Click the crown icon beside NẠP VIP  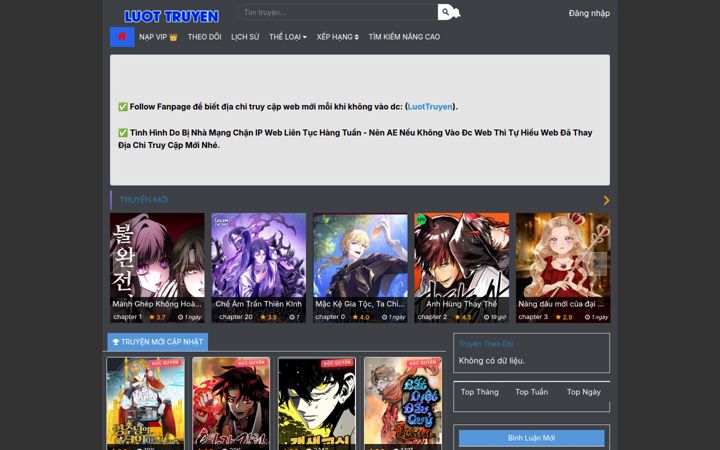[x=173, y=37]
